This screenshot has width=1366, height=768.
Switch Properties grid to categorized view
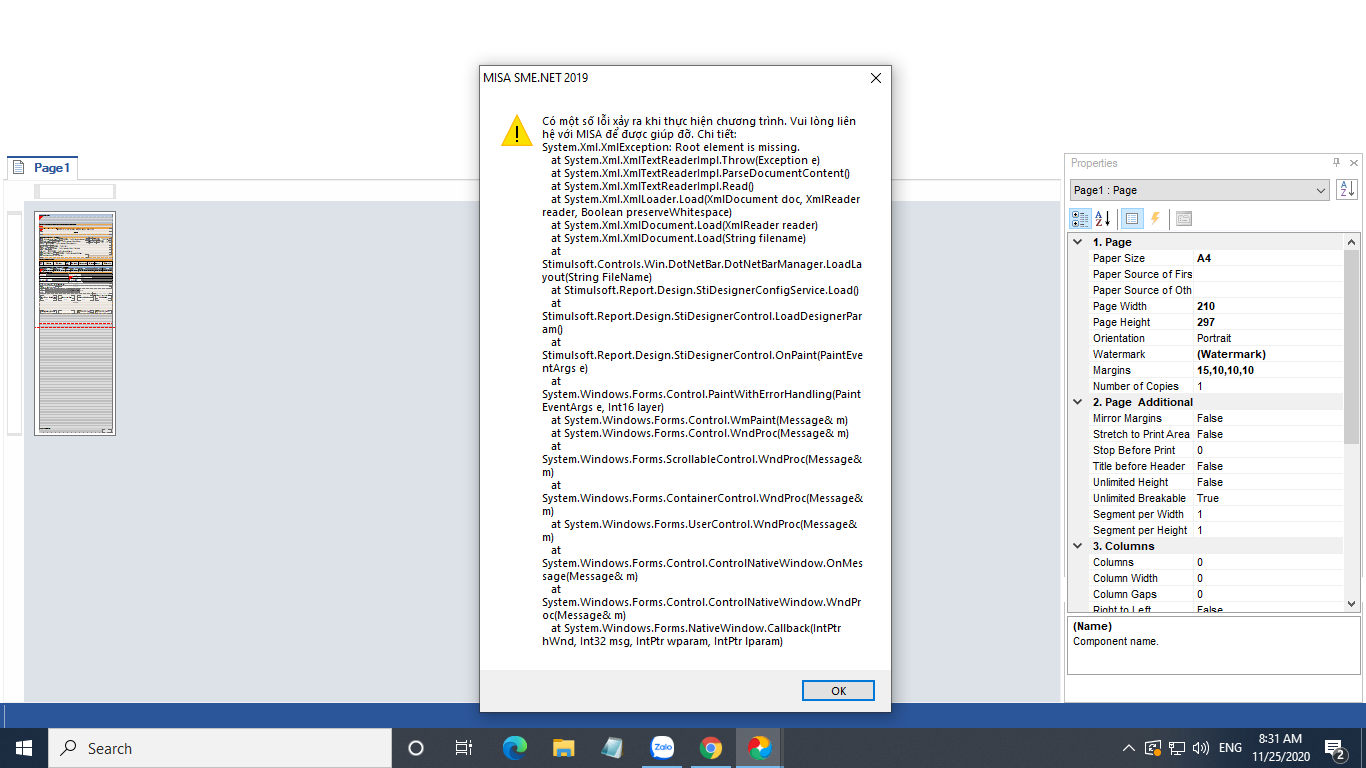coord(1081,218)
